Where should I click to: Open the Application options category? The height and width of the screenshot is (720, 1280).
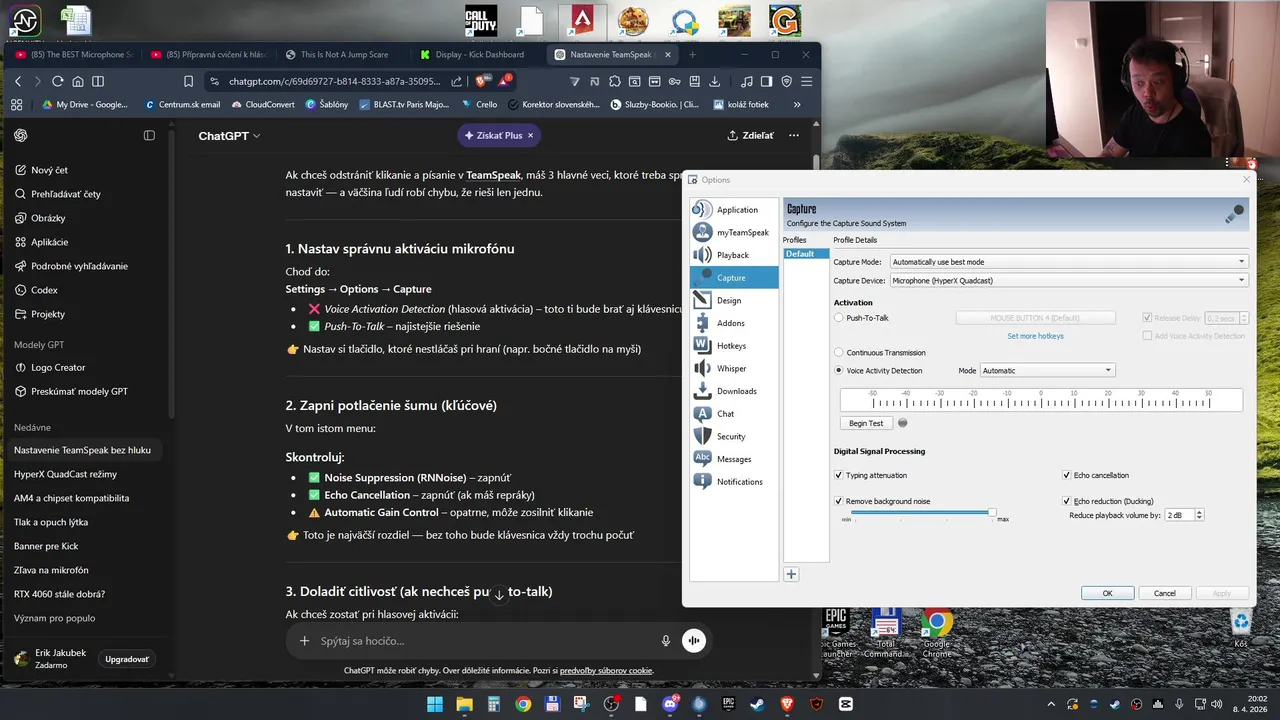735,210
